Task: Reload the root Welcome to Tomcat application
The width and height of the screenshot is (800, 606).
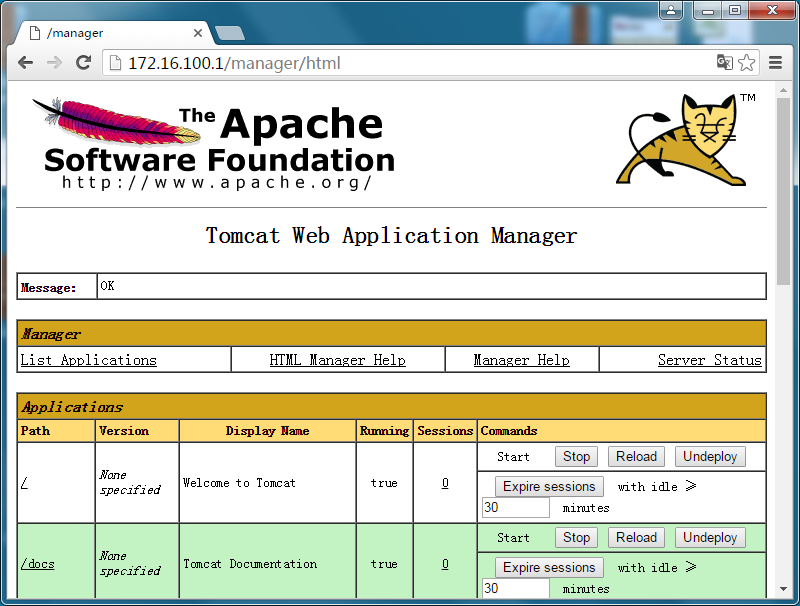Action: [636, 456]
